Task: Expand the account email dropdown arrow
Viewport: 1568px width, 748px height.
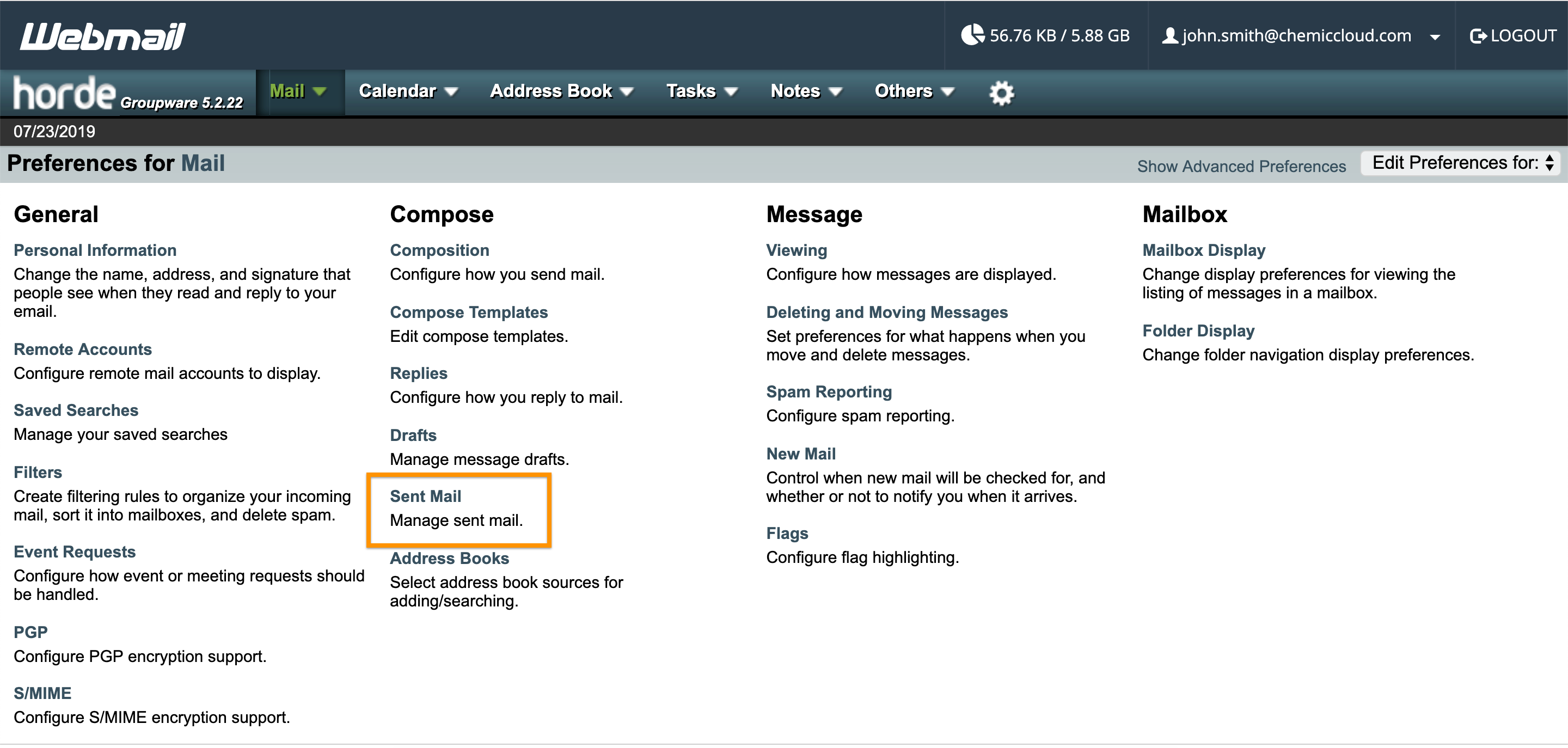Action: click(x=1435, y=37)
